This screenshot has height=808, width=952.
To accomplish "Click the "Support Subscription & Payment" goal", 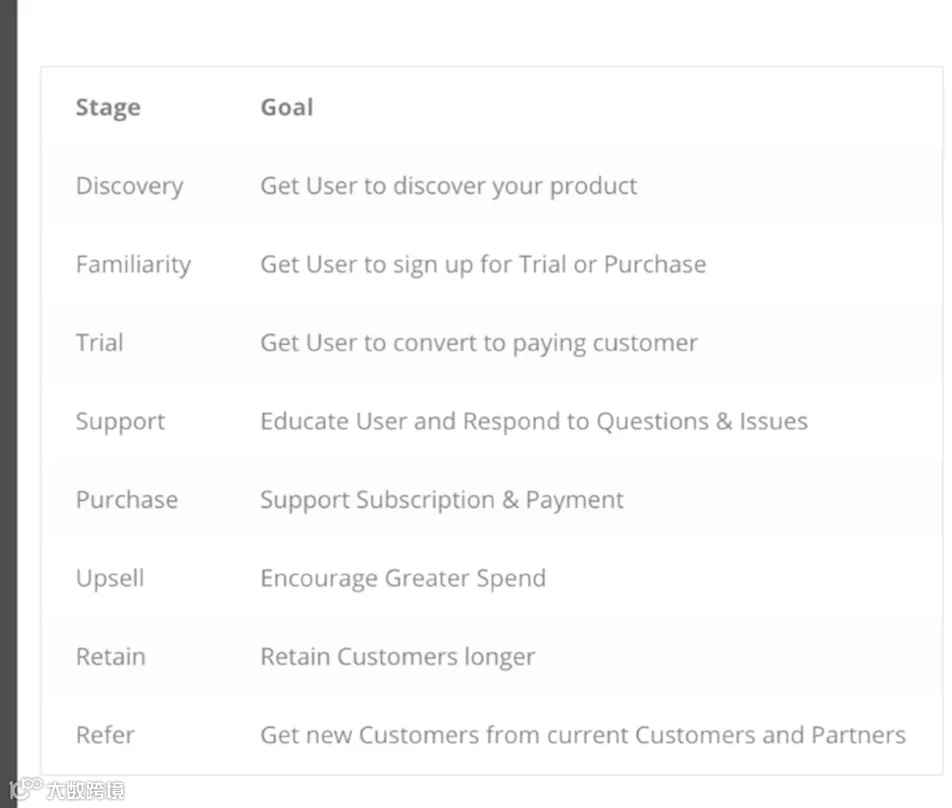I will tap(442, 500).
